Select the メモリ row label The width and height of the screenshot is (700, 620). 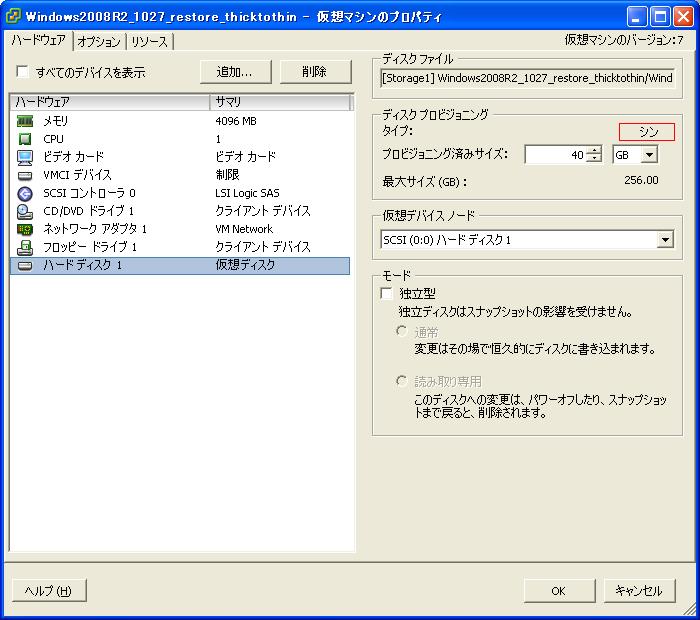pyautogui.click(x=56, y=121)
